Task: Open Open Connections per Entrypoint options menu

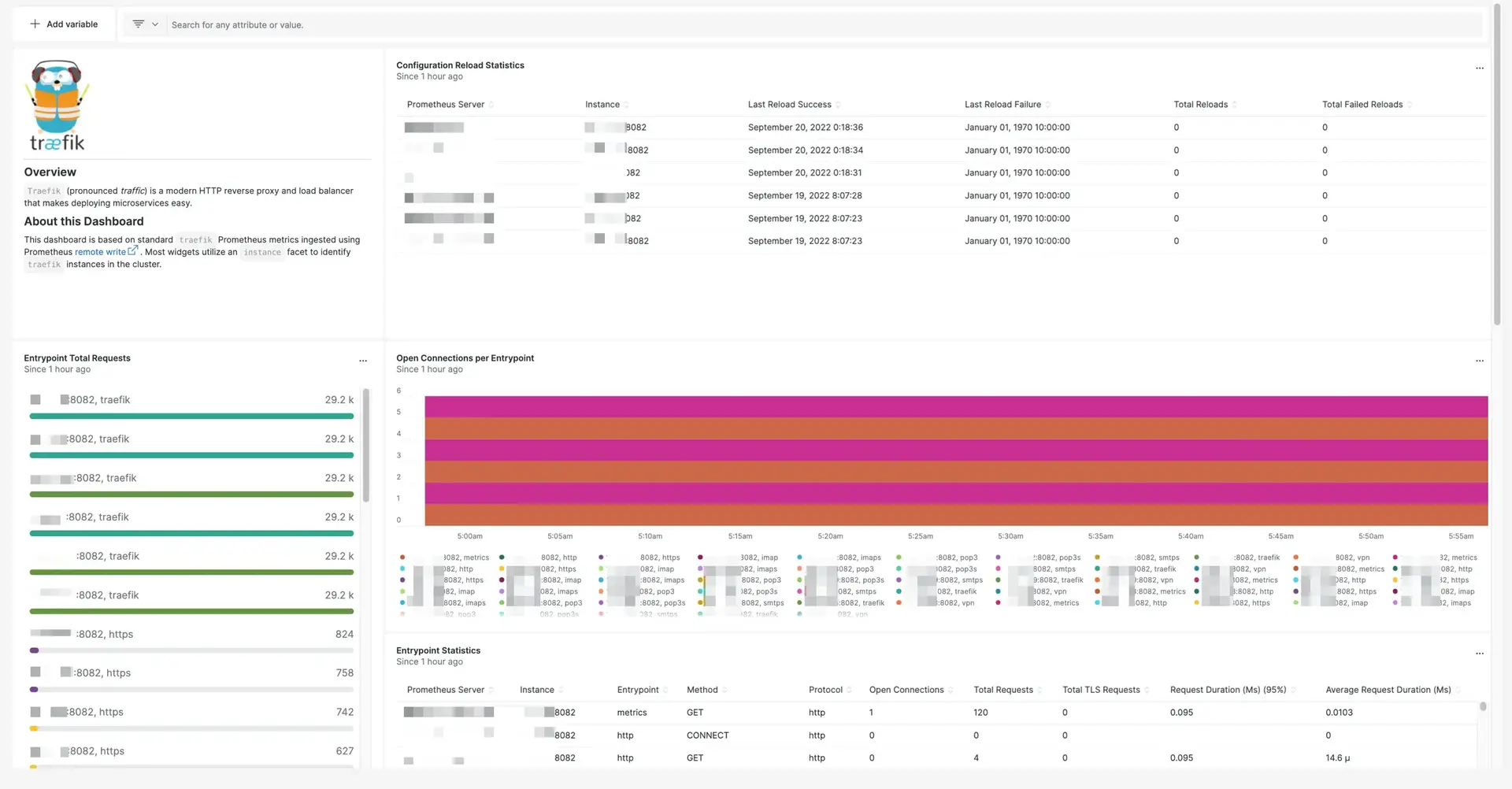Action: point(1479,361)
